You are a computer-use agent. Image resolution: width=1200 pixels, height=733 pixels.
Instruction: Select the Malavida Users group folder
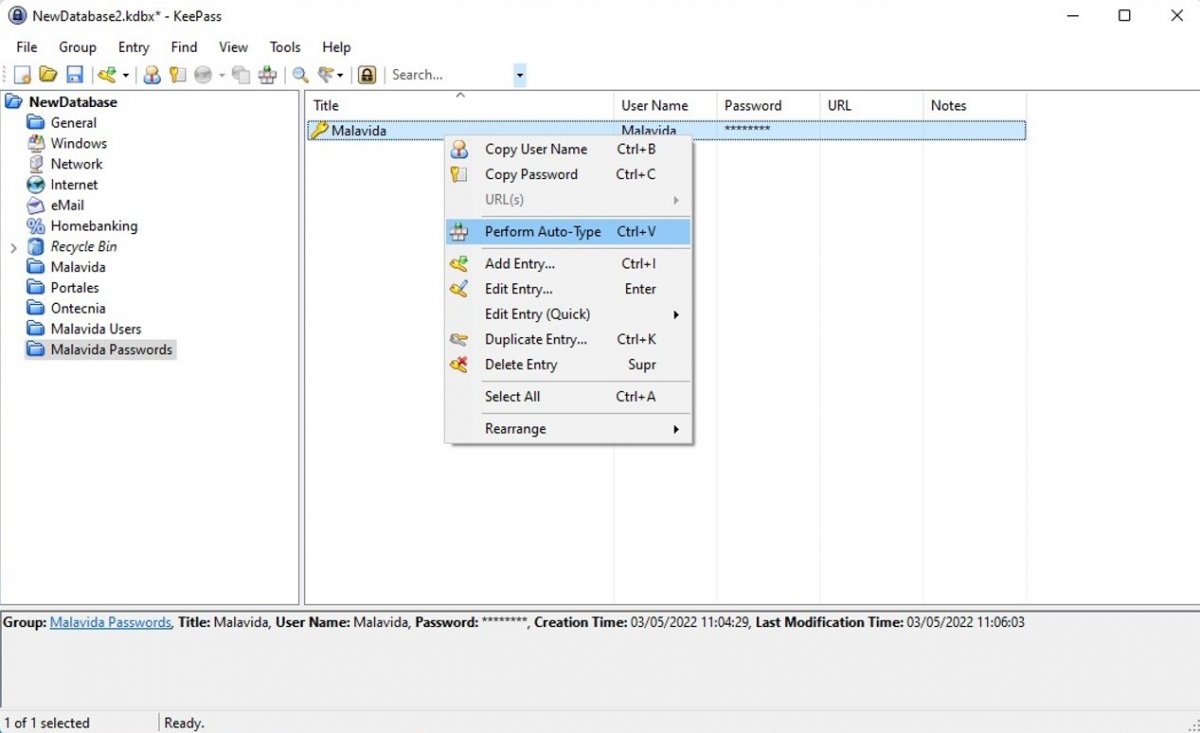(x=96, y=329)
